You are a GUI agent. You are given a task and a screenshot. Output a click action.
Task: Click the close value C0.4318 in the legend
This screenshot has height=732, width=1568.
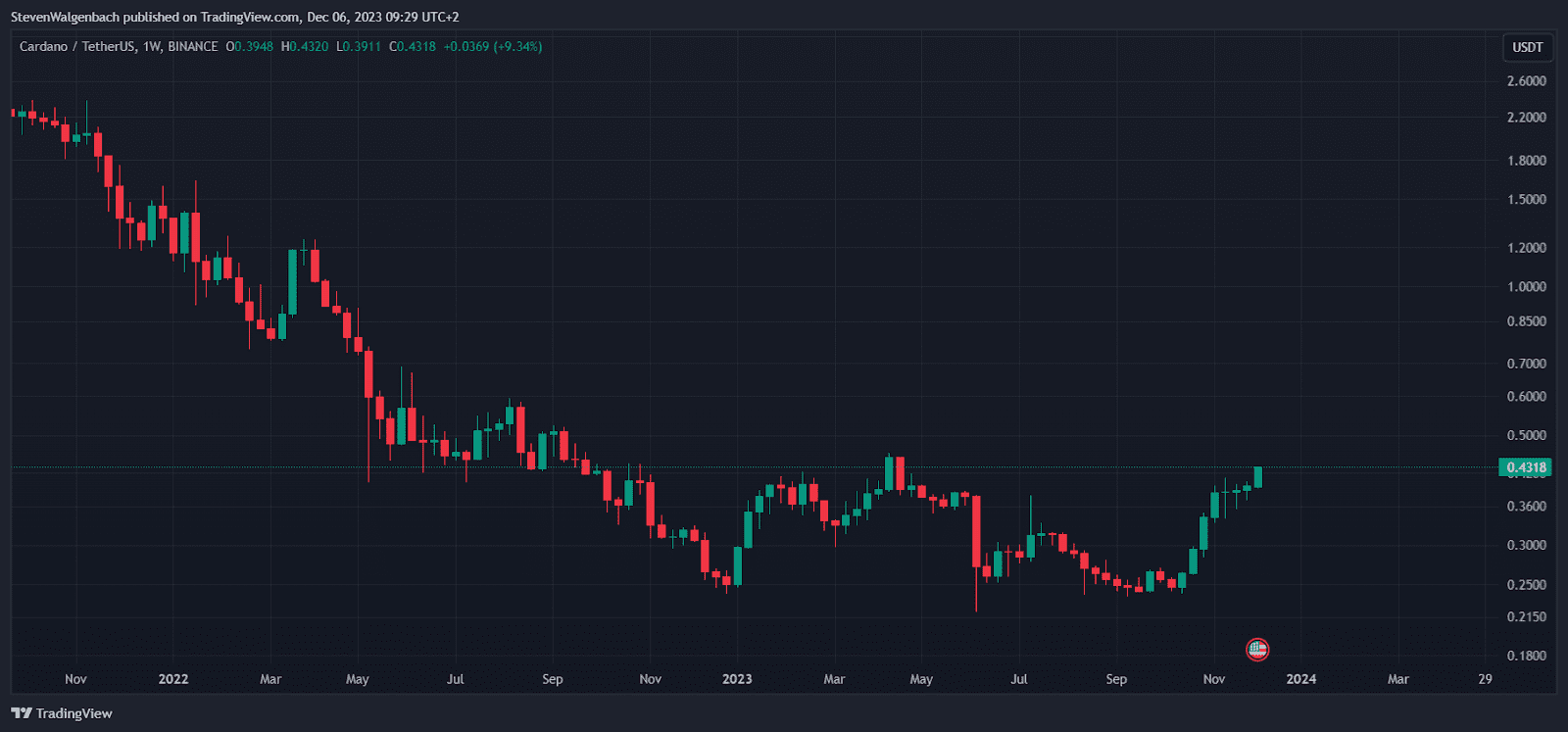[413, 46]
